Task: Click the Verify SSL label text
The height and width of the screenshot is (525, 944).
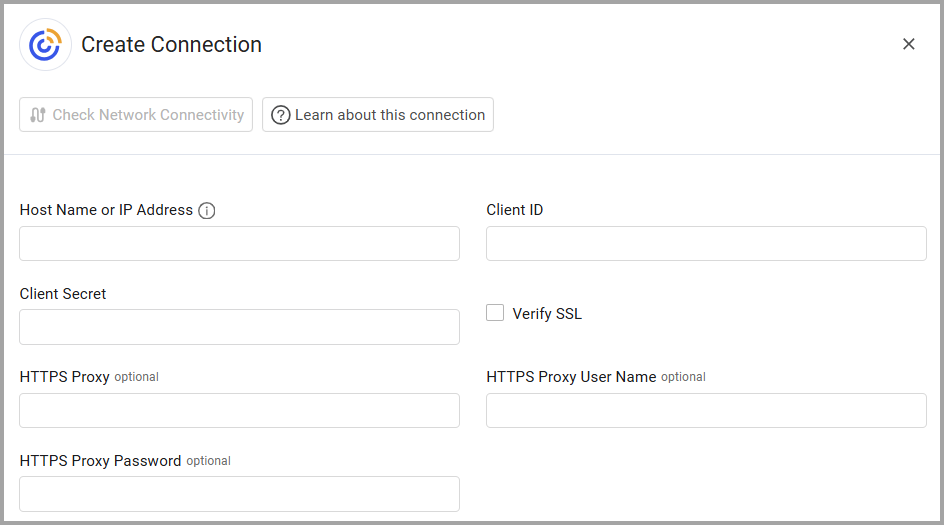Action: coord(547,314)
